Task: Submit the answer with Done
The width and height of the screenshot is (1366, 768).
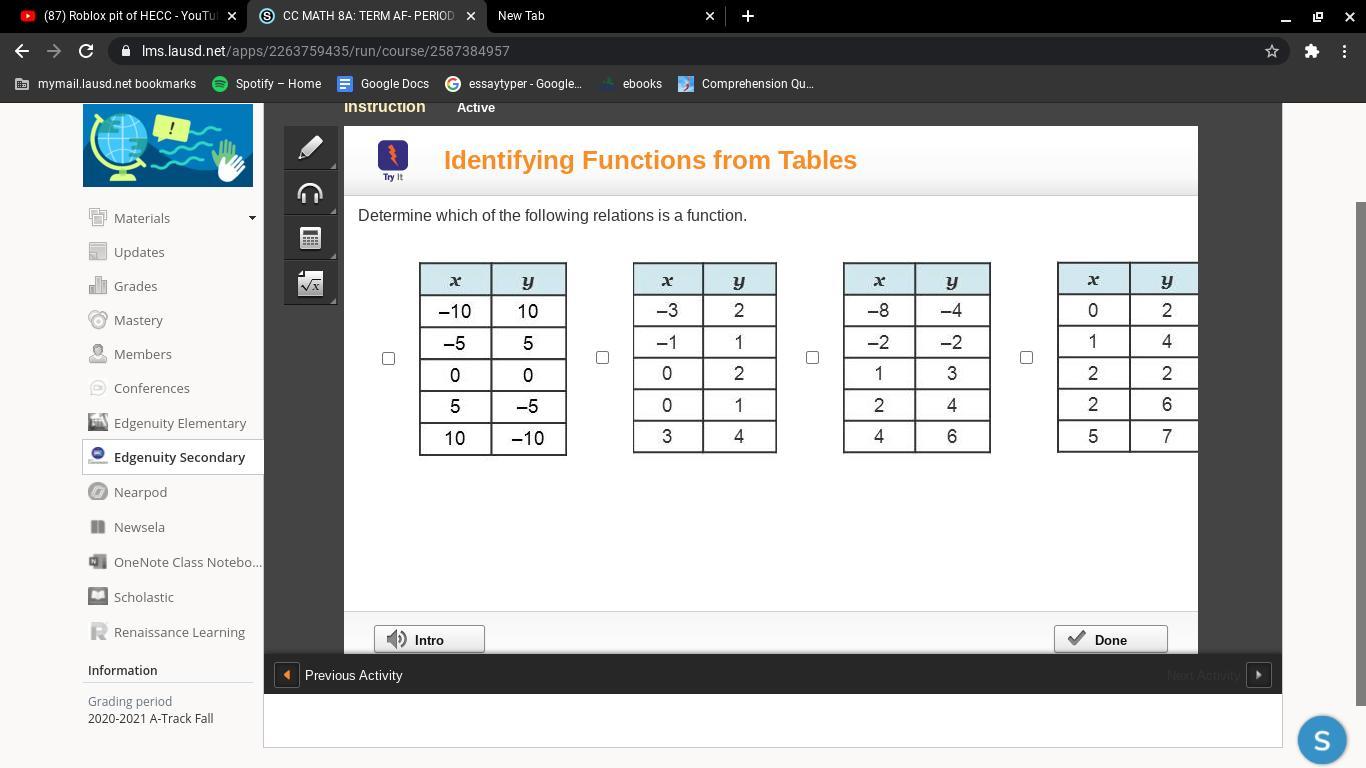Action: pyautogui.click(x=1110, y=640)
